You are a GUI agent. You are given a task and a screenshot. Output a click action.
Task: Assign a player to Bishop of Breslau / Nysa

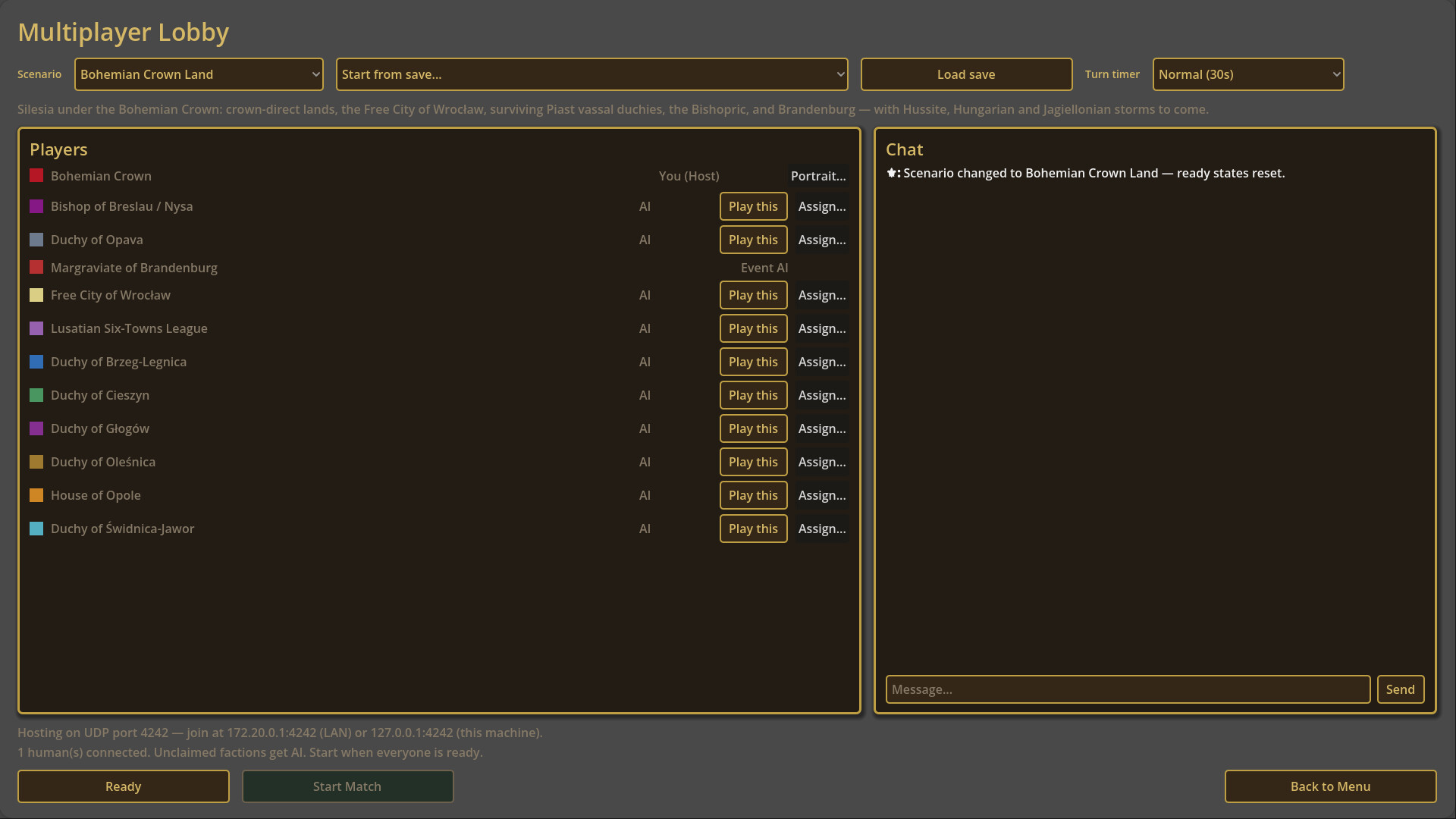click(822, 206)
